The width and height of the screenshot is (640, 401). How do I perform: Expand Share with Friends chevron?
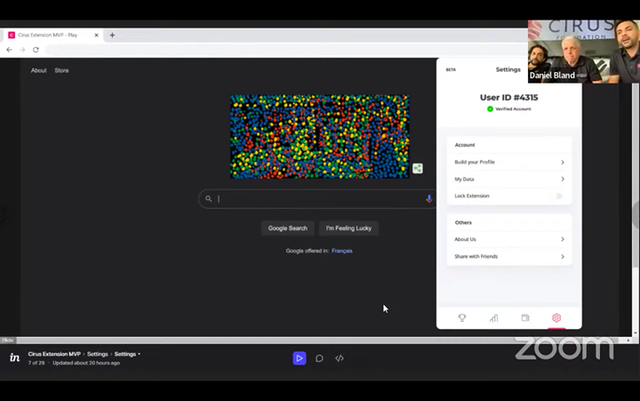(x=562, y=256)
